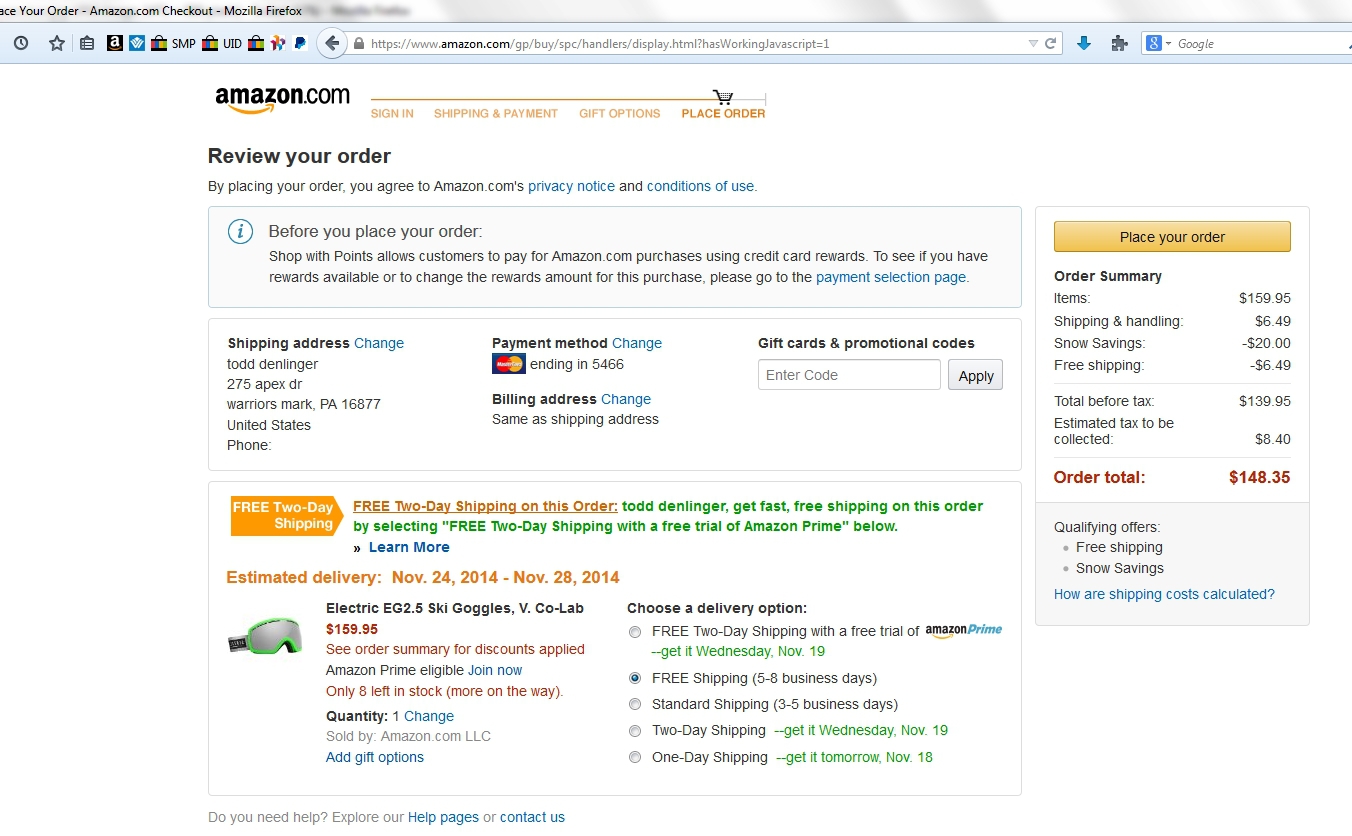The image size is (1352, 836).
Task: Click the blue info circle icon
Action: (240, 232)
